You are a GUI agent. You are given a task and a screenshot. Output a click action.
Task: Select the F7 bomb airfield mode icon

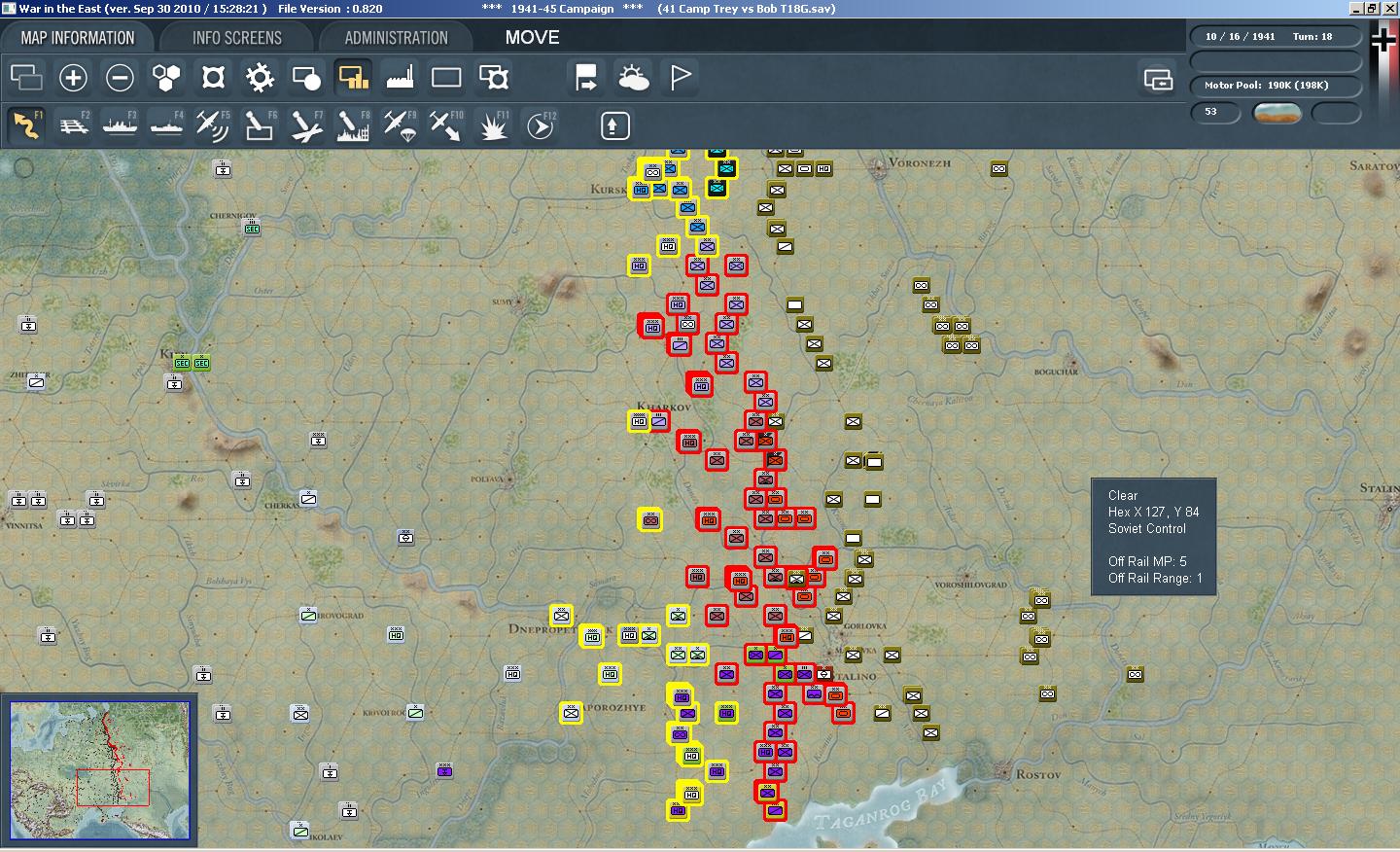306,125
